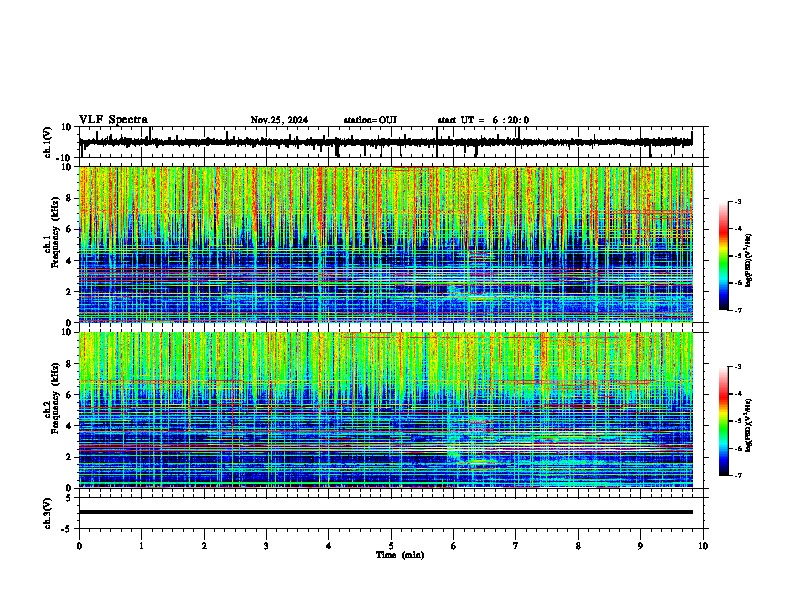Click the ch.1 log(PSD) colorbar label

(x=748, y=260)
